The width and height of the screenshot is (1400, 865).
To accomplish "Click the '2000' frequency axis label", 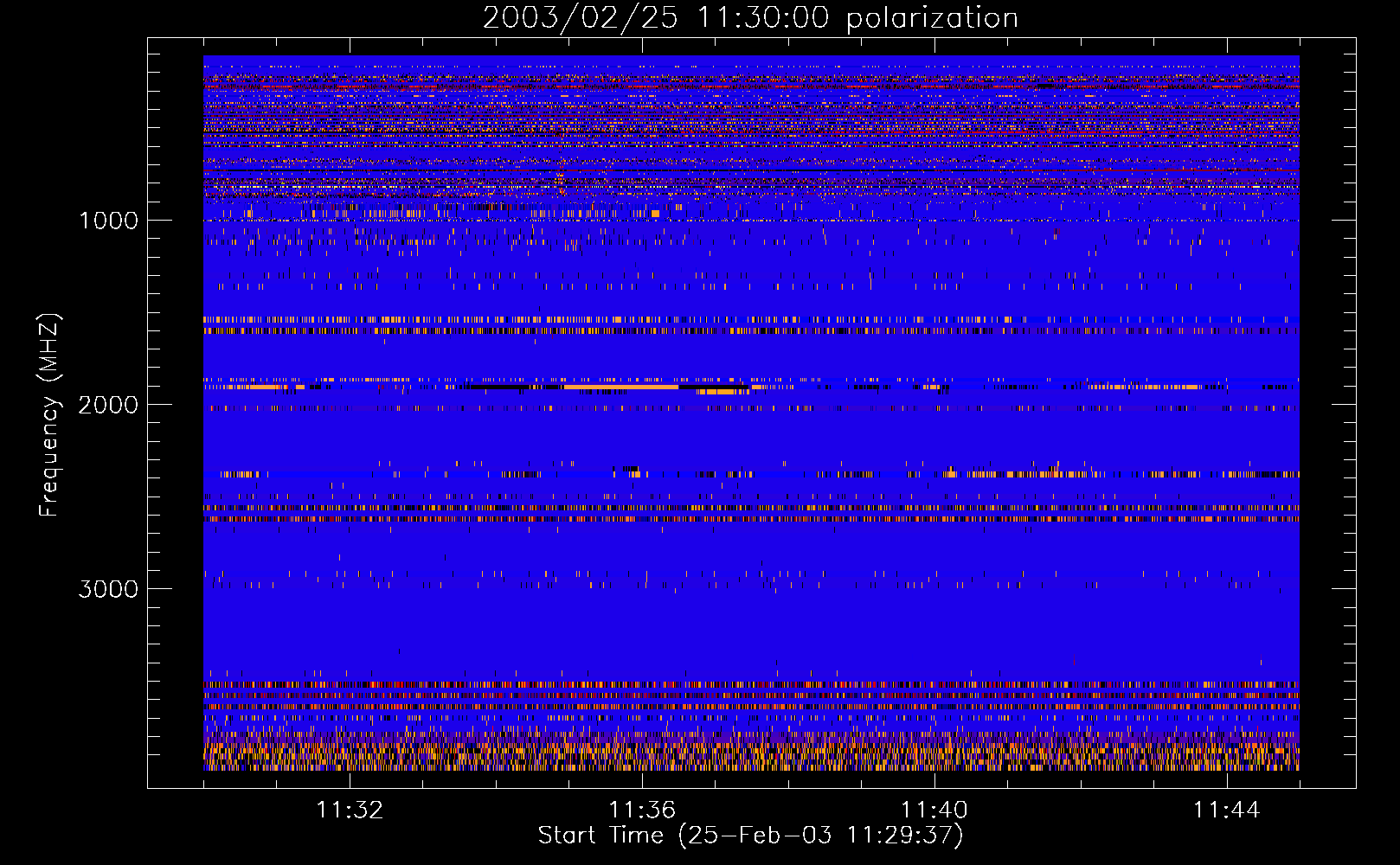I will click(x=108, y=405).
